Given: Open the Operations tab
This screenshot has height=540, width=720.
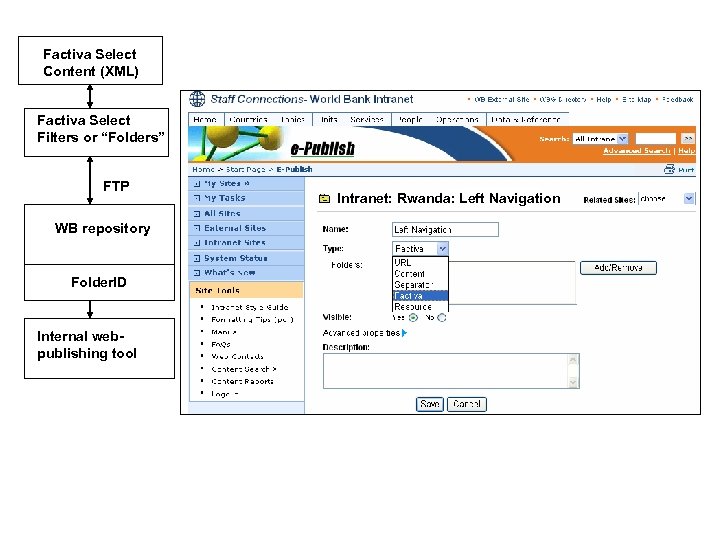Looking at the screenshot, I should pyautogui.click(x=457, y=119).
